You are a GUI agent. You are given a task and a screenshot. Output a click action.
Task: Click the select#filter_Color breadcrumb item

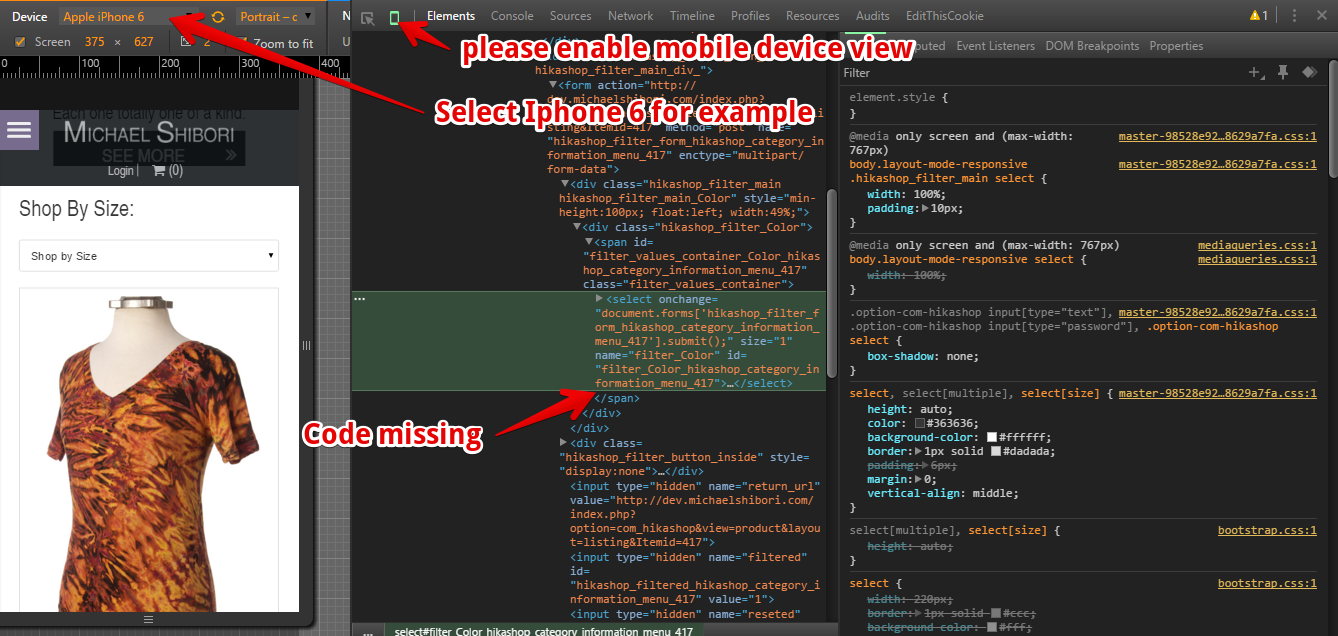543,631
